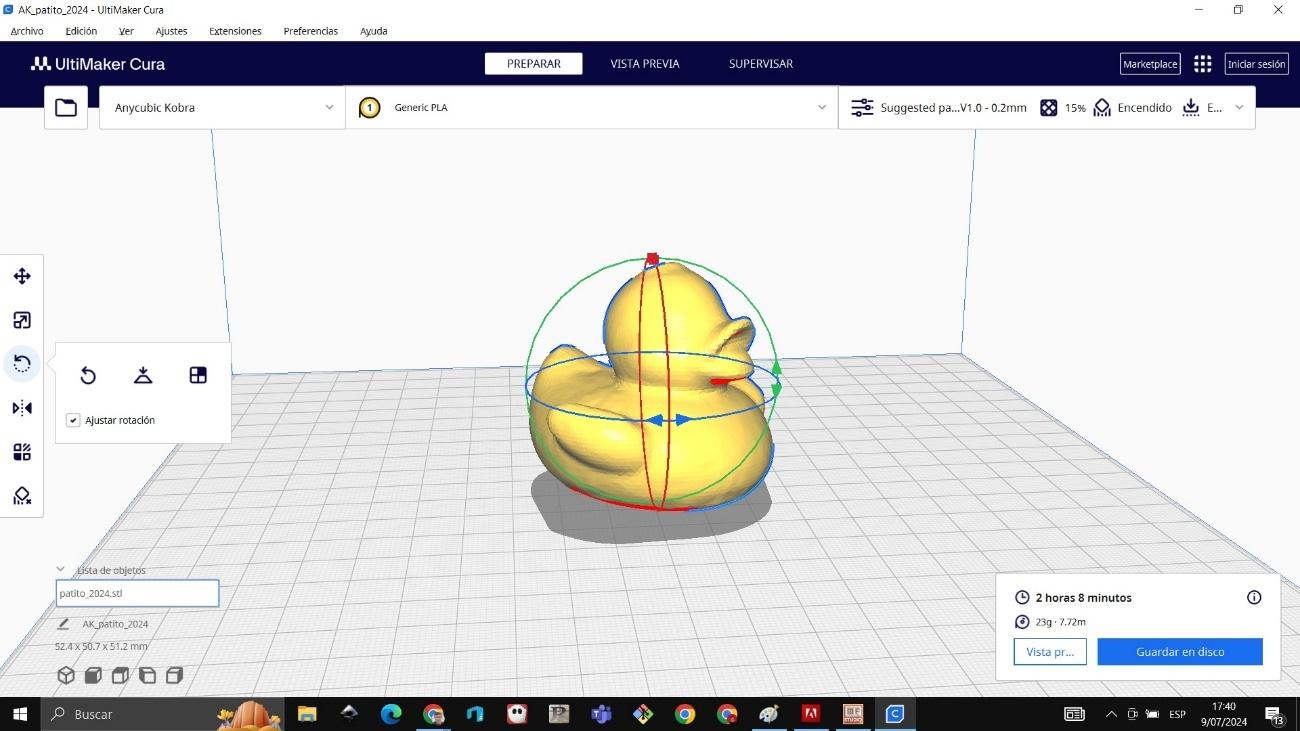Screen dimensions: 1300x731
Task: Click the Marketplace button
Action: pos(1150,64)
